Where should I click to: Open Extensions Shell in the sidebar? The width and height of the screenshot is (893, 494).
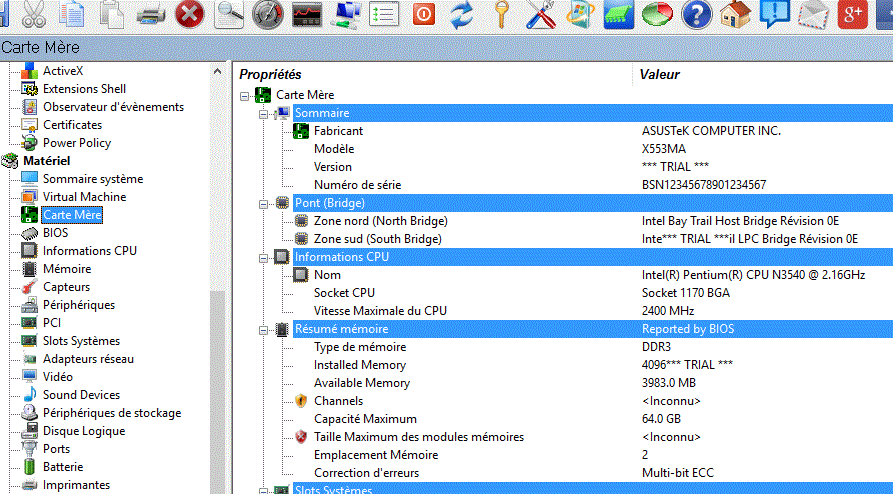84,89
